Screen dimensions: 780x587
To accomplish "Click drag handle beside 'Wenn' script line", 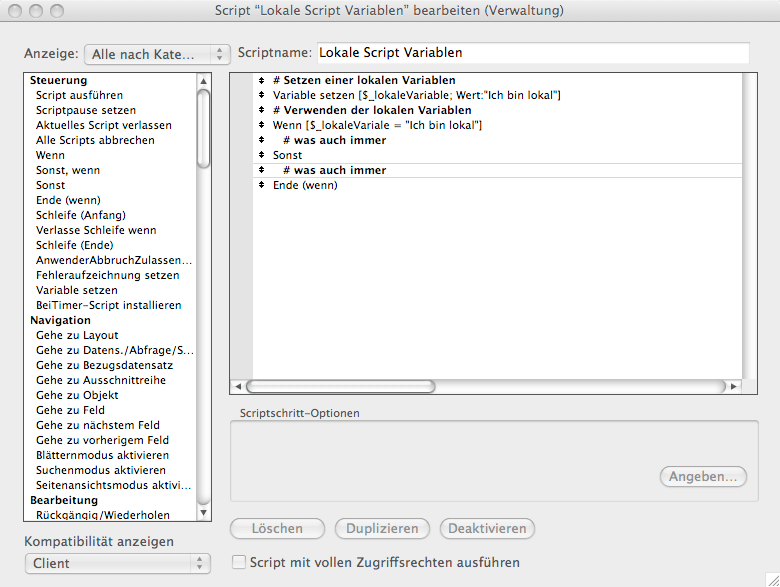I will coord(260,125).
